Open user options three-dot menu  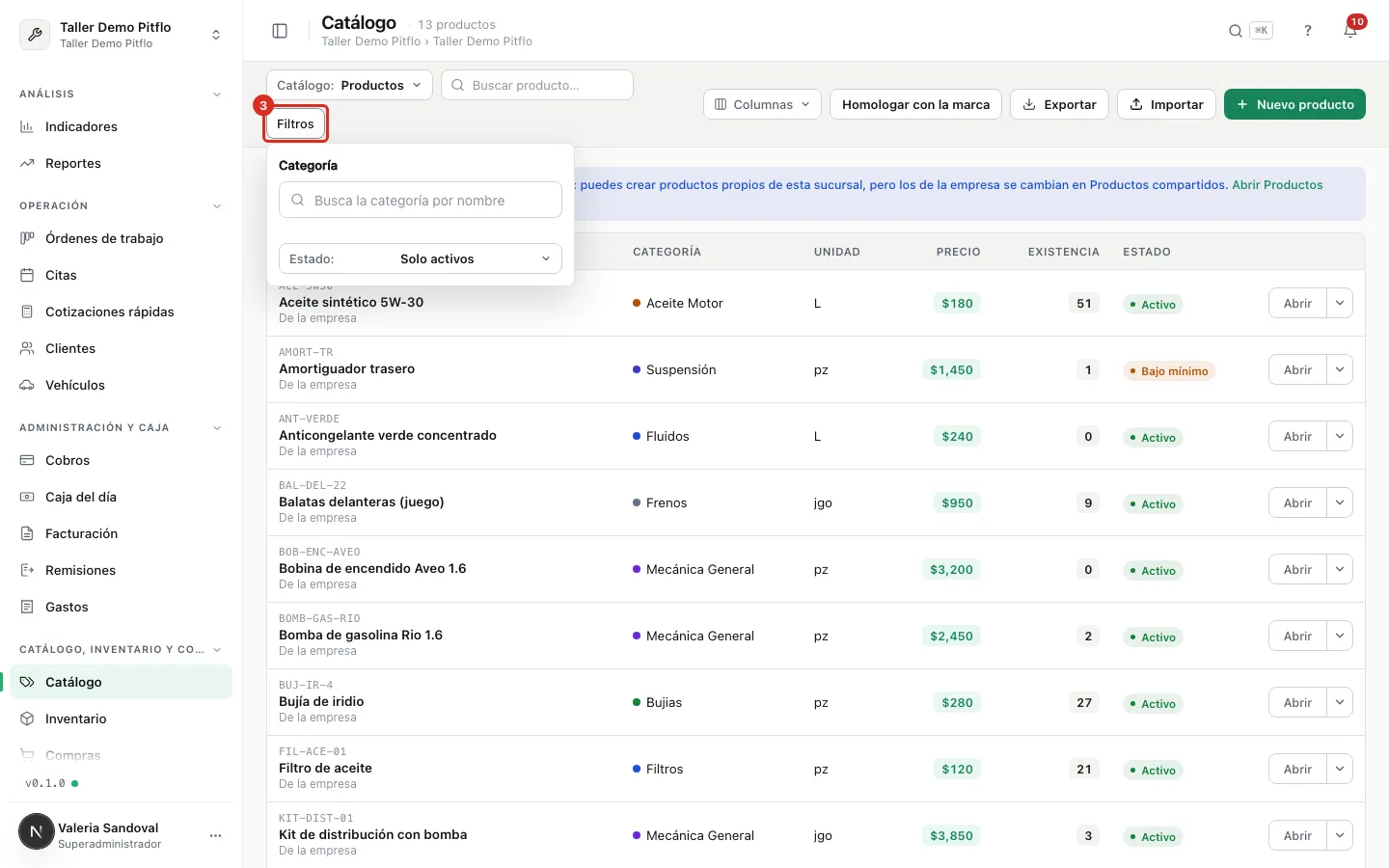pos(216,835)
